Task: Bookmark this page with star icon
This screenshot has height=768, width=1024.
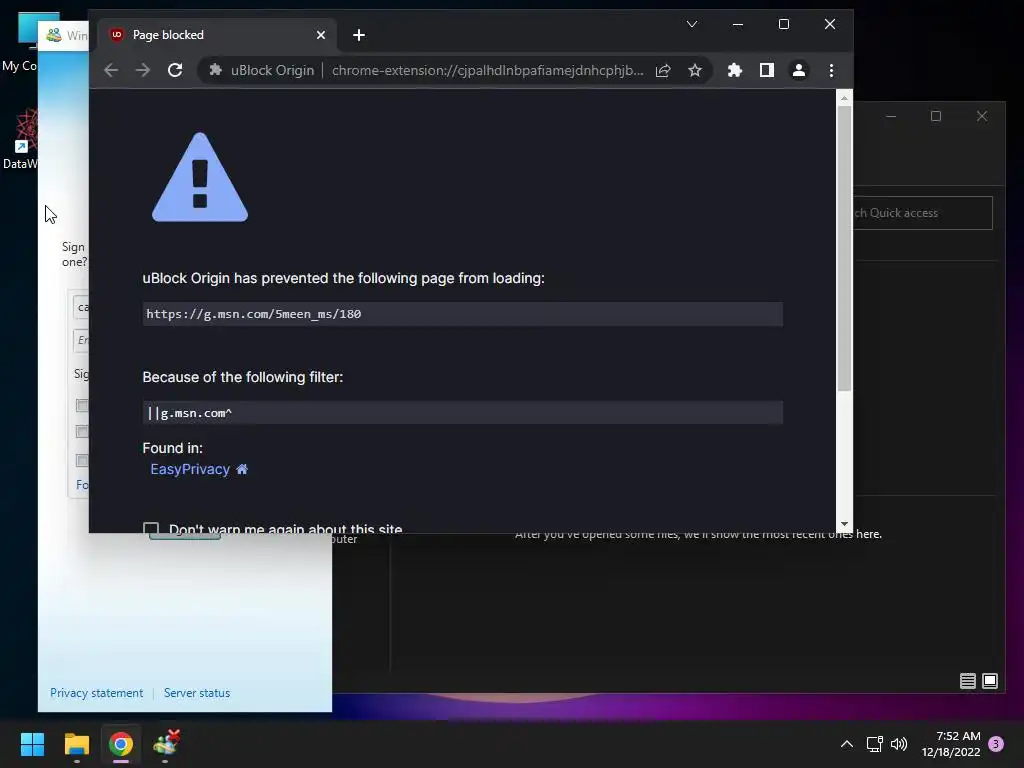Action: [x=695, y=70]
